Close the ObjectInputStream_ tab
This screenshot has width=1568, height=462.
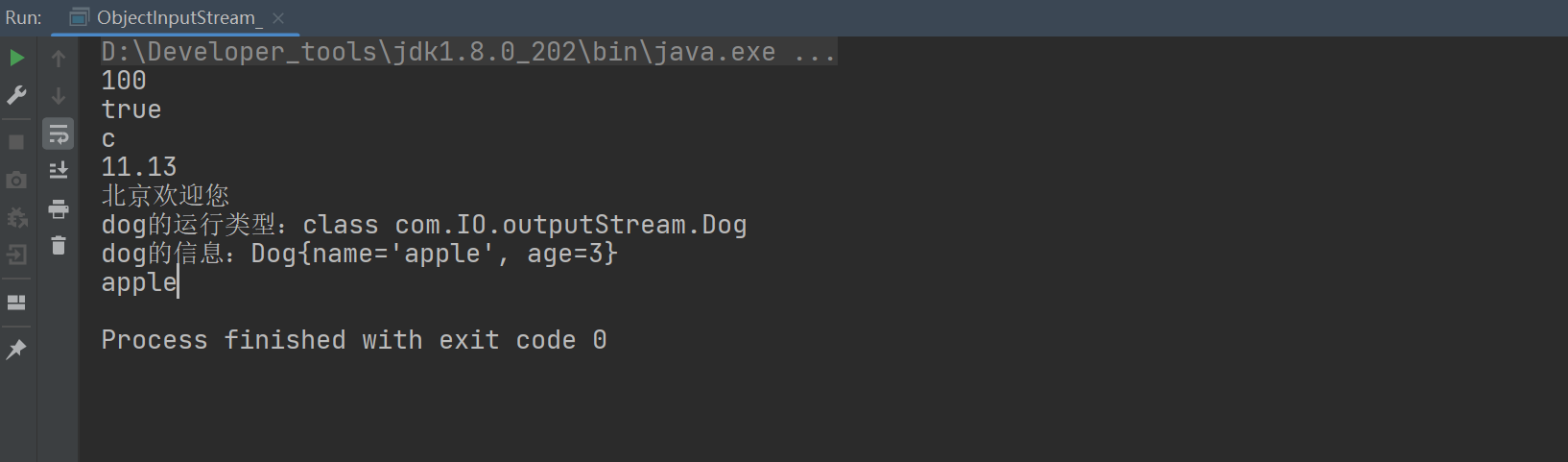point(278,17)
